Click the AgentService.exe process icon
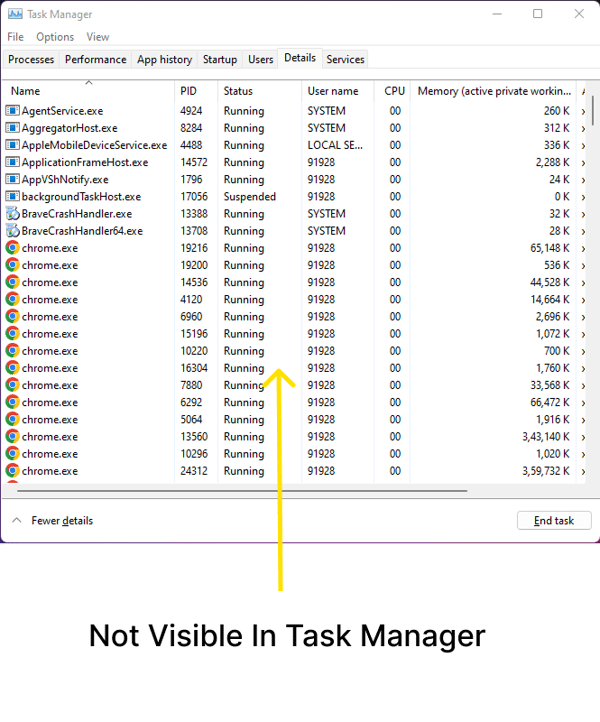Image resolution: width=600 pixels, height=722 pixels. coord(13,111)
